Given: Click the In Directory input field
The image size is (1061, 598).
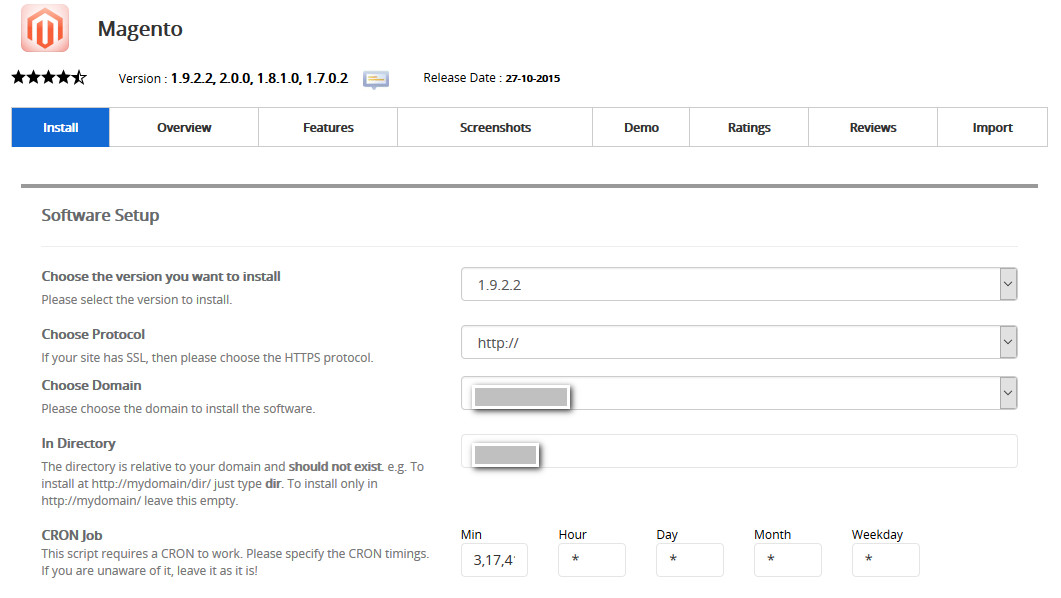Looking at the screenshot, I should [x=739, y=451].
